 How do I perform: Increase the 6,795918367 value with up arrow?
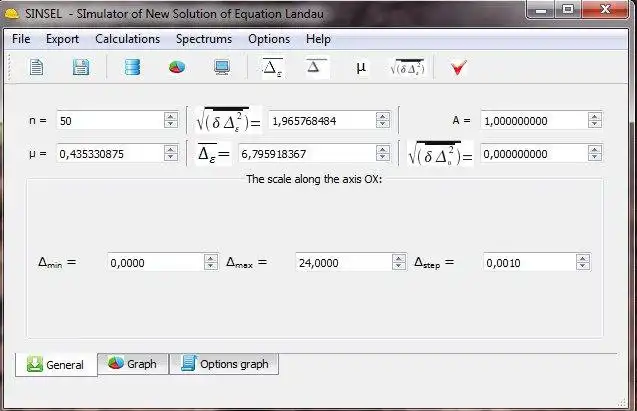click(383, 150)
